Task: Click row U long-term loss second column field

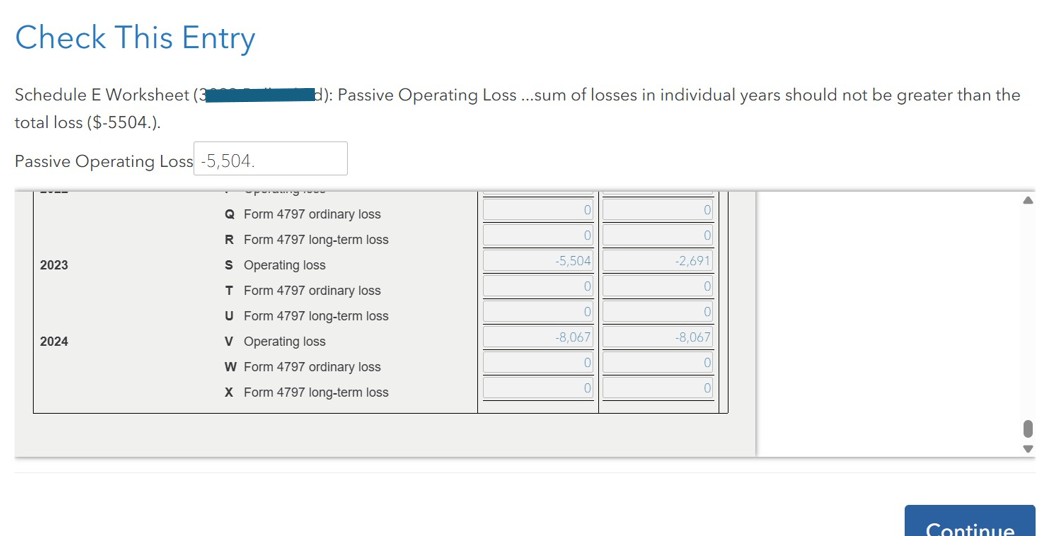Action: click(x=657, y=312)
